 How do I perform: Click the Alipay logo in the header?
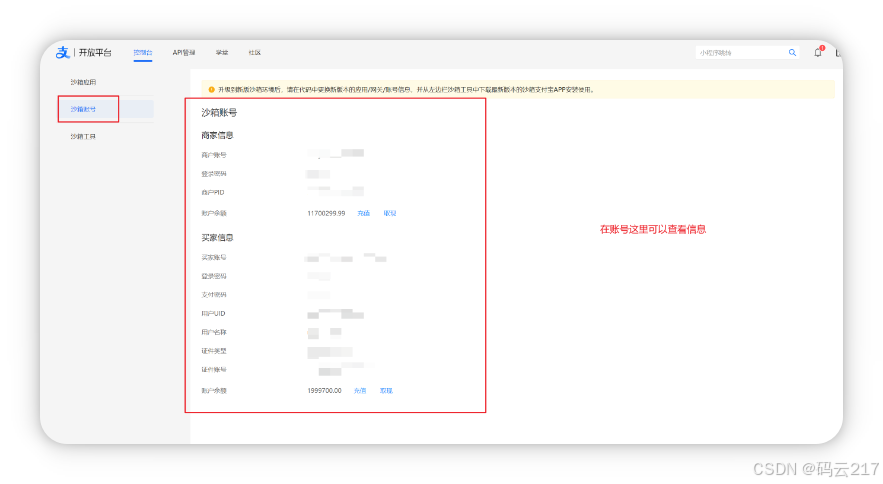pyautogui.click(x=63, y=52)
